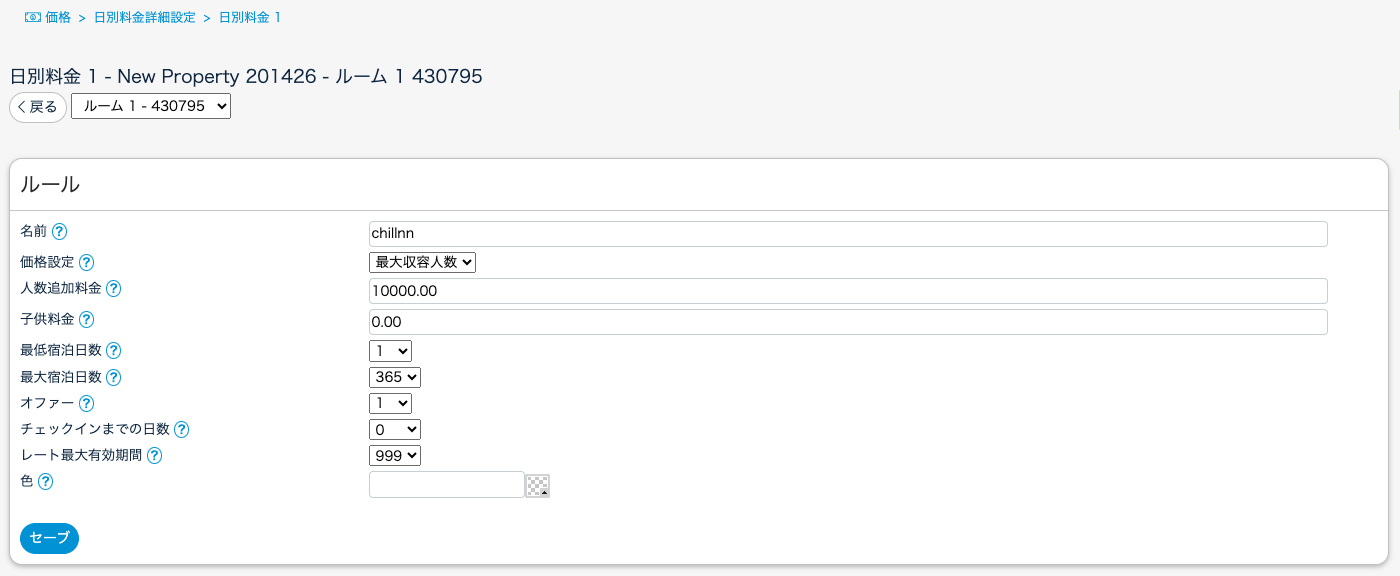
Task: Click help icon next to 色
Action: pyautogui.click(x=45, y=482)
